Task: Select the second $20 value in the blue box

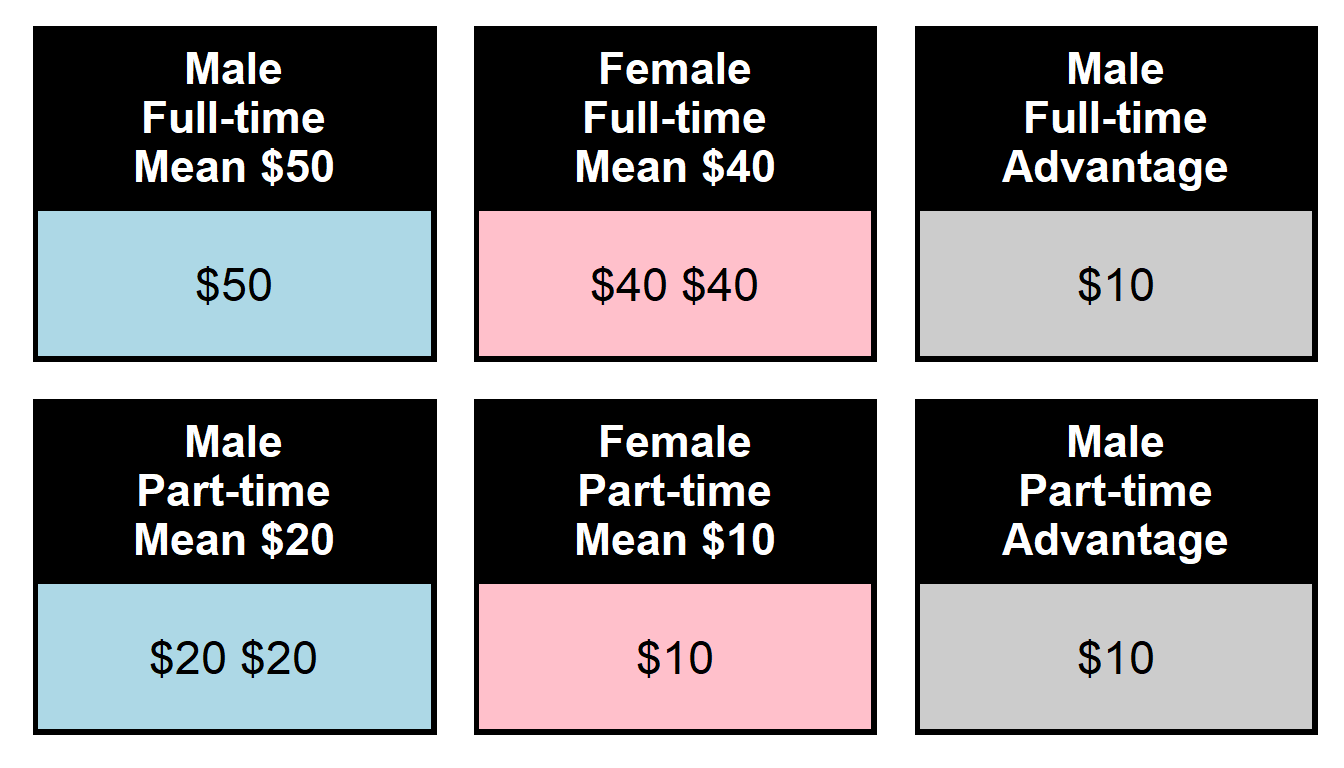Action: point(279,658)
